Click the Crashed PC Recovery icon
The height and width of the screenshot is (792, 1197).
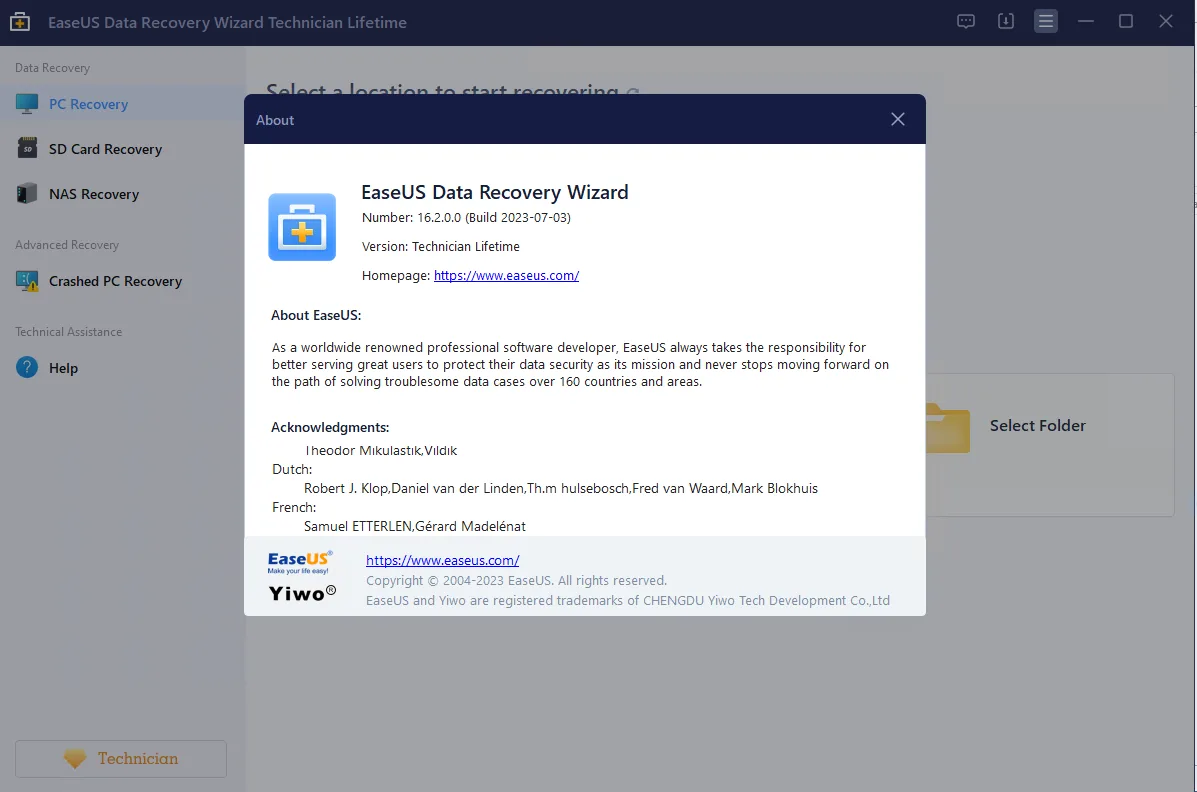[x=27, y=281]
